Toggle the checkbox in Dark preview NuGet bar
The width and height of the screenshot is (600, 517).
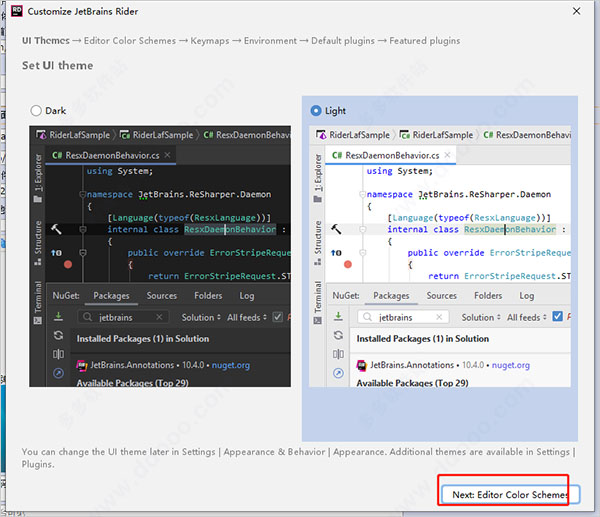pos(277,317)
